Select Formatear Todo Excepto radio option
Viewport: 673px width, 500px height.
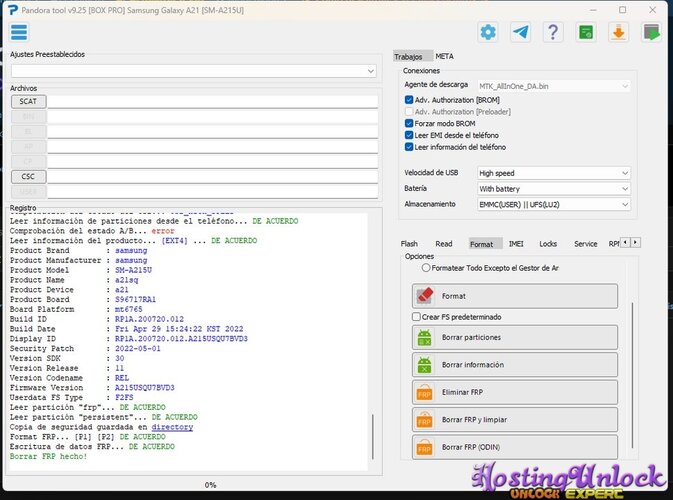[426, 268]
